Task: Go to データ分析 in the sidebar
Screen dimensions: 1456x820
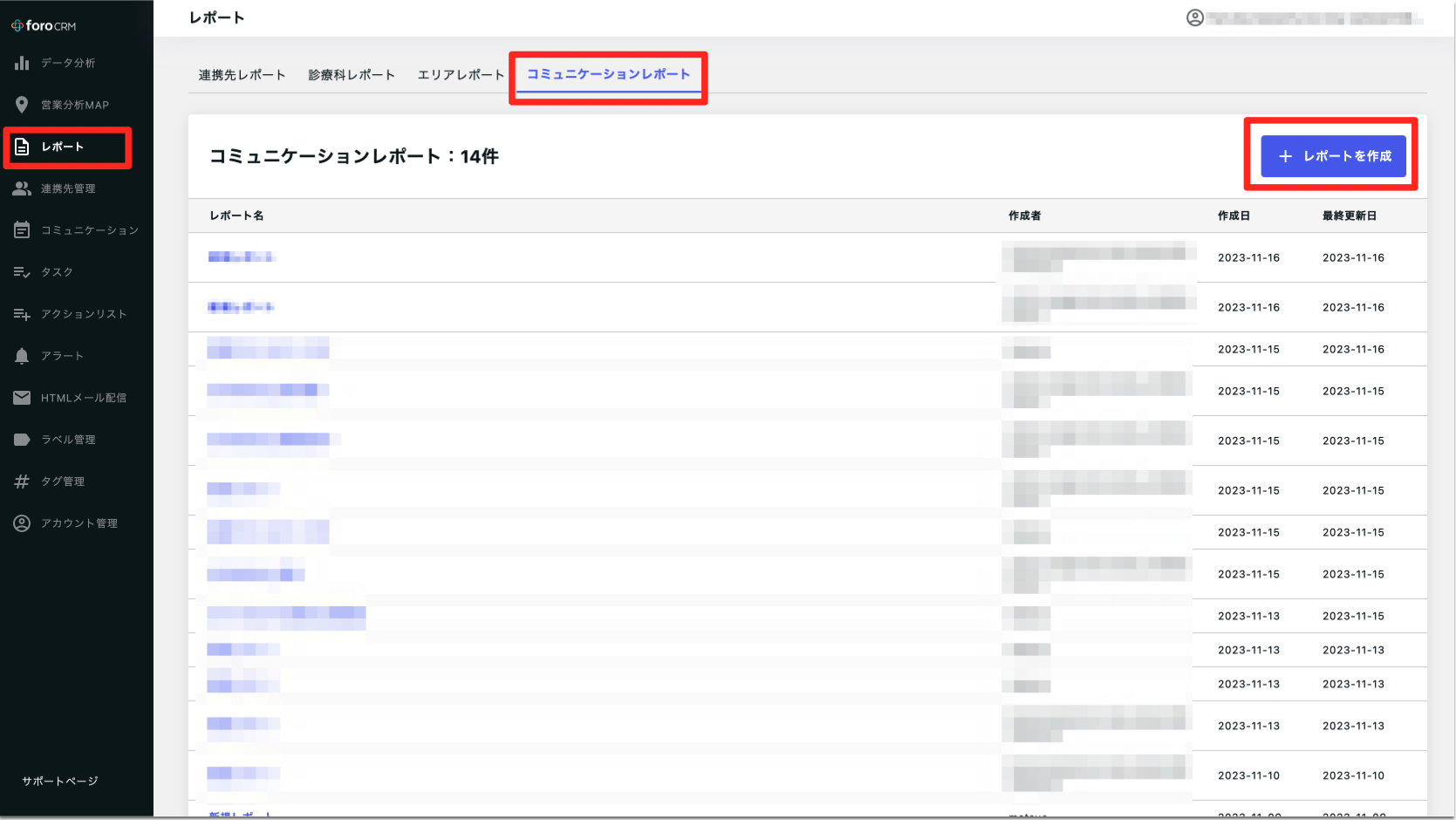Action: pyautogui.click(x=77, y=63)
